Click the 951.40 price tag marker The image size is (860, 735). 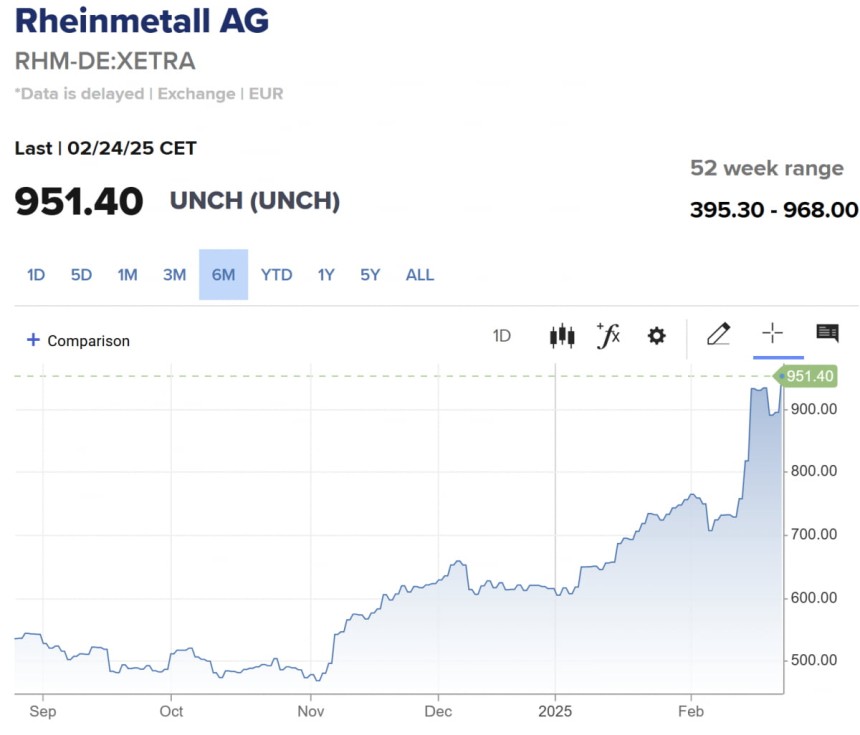pos(808,377)
